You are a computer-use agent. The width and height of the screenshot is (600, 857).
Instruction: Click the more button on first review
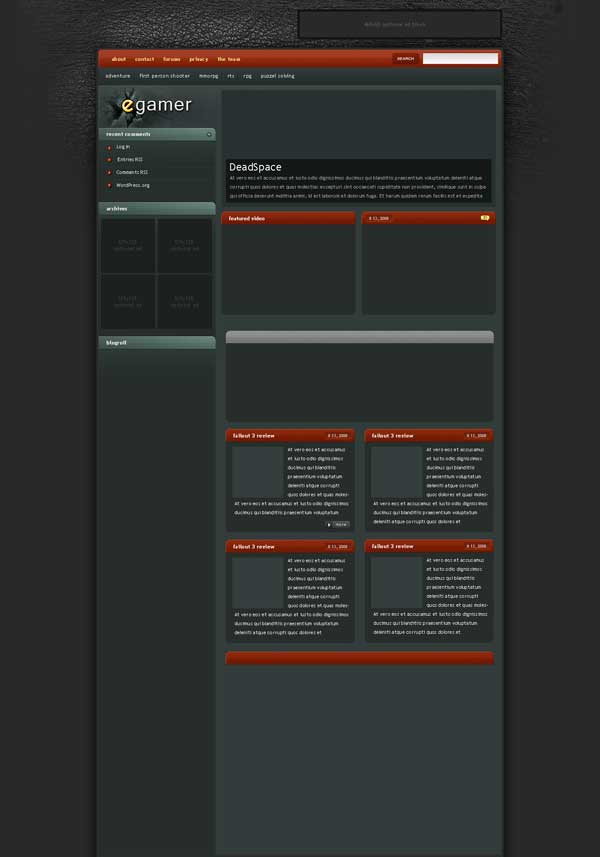coord(341,524)
